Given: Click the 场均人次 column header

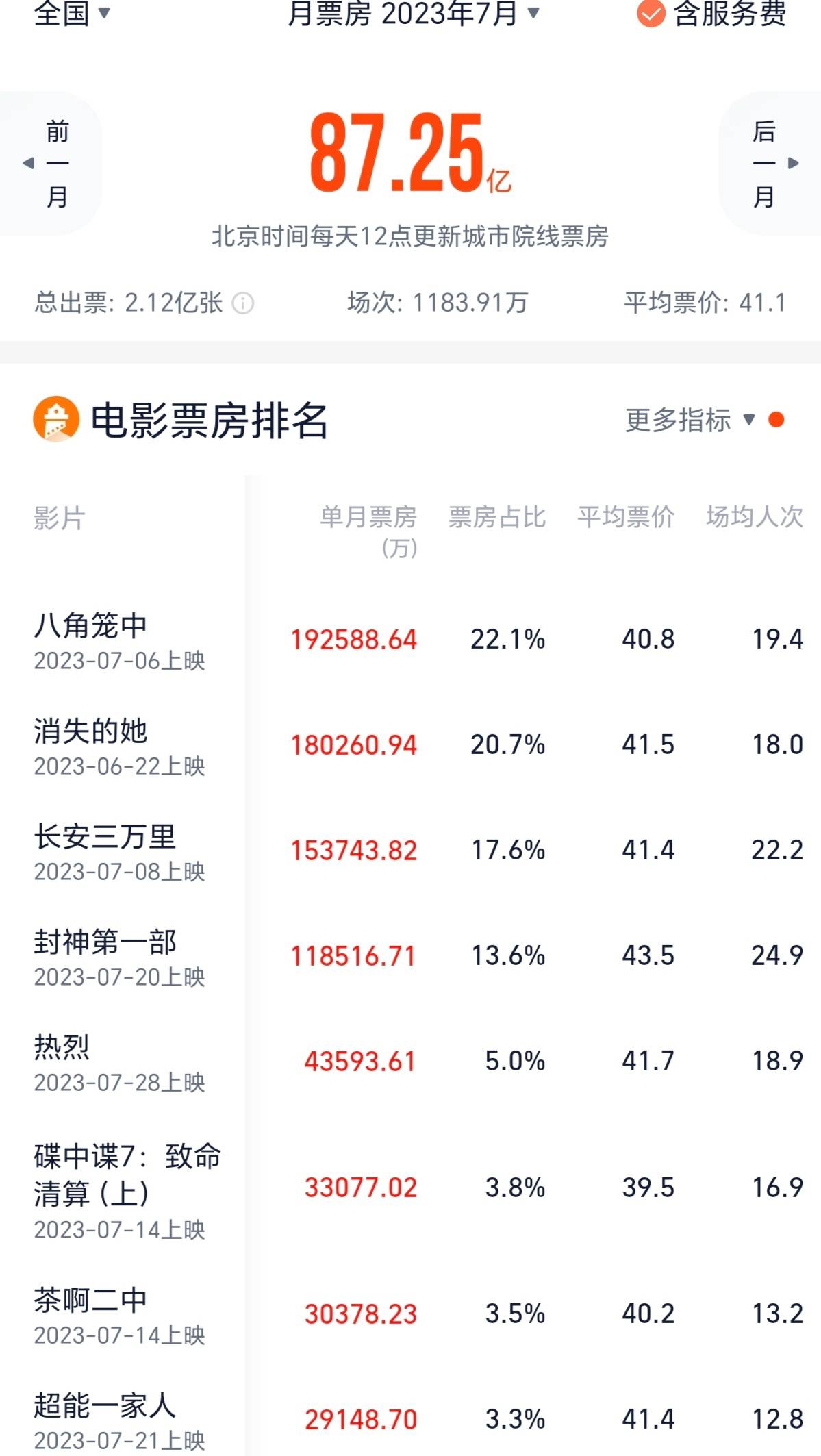Looking at the screenshot, I should [x=754, y=517].
